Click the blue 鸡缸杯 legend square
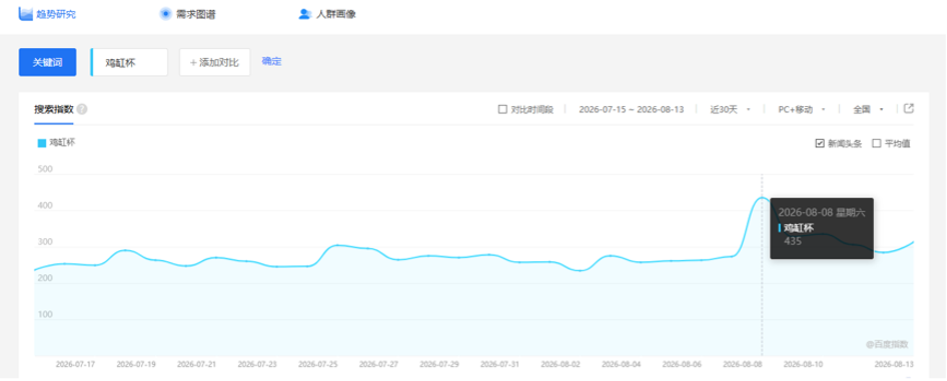The height and width of the screenshot is (381, 947). click(42, 143)
